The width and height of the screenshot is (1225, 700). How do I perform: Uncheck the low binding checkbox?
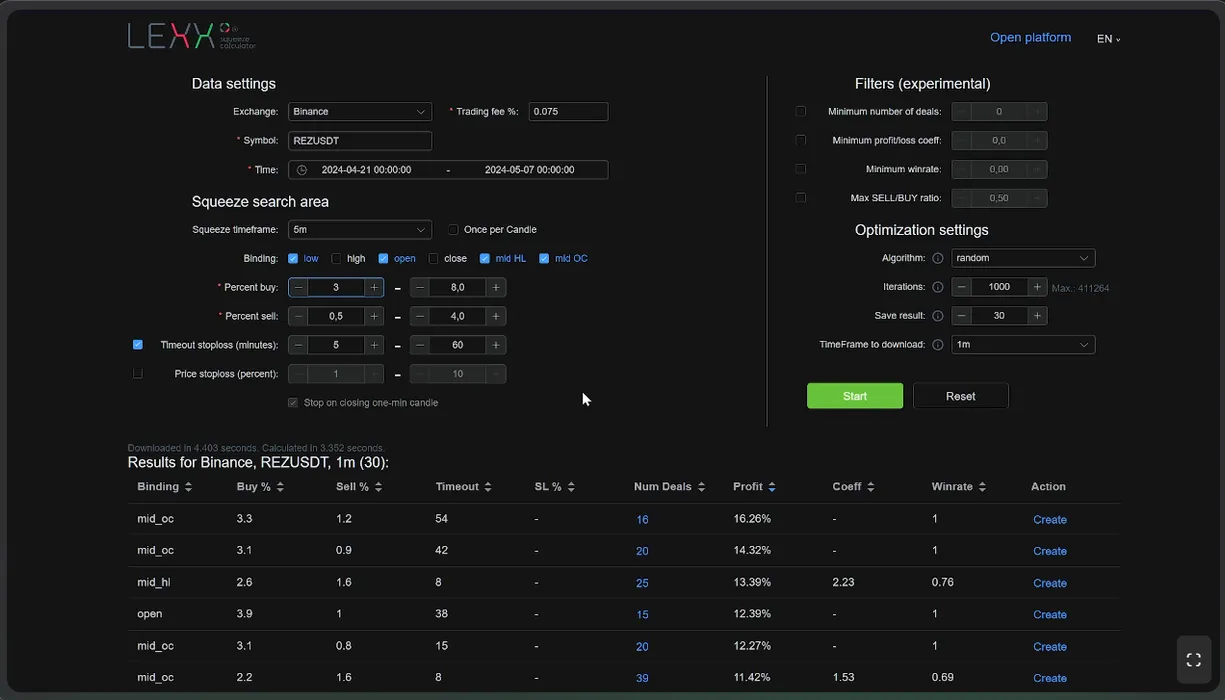[293, 258]
